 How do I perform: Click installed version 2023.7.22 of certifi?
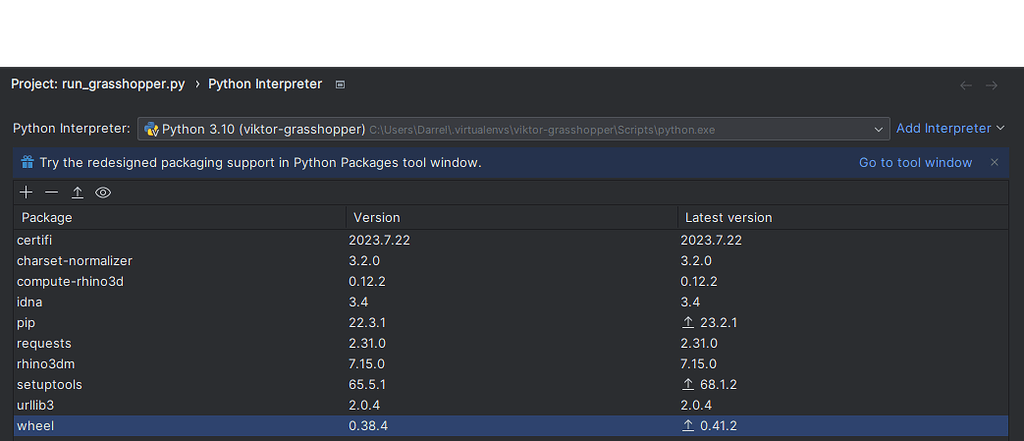(x=379, y=240)
